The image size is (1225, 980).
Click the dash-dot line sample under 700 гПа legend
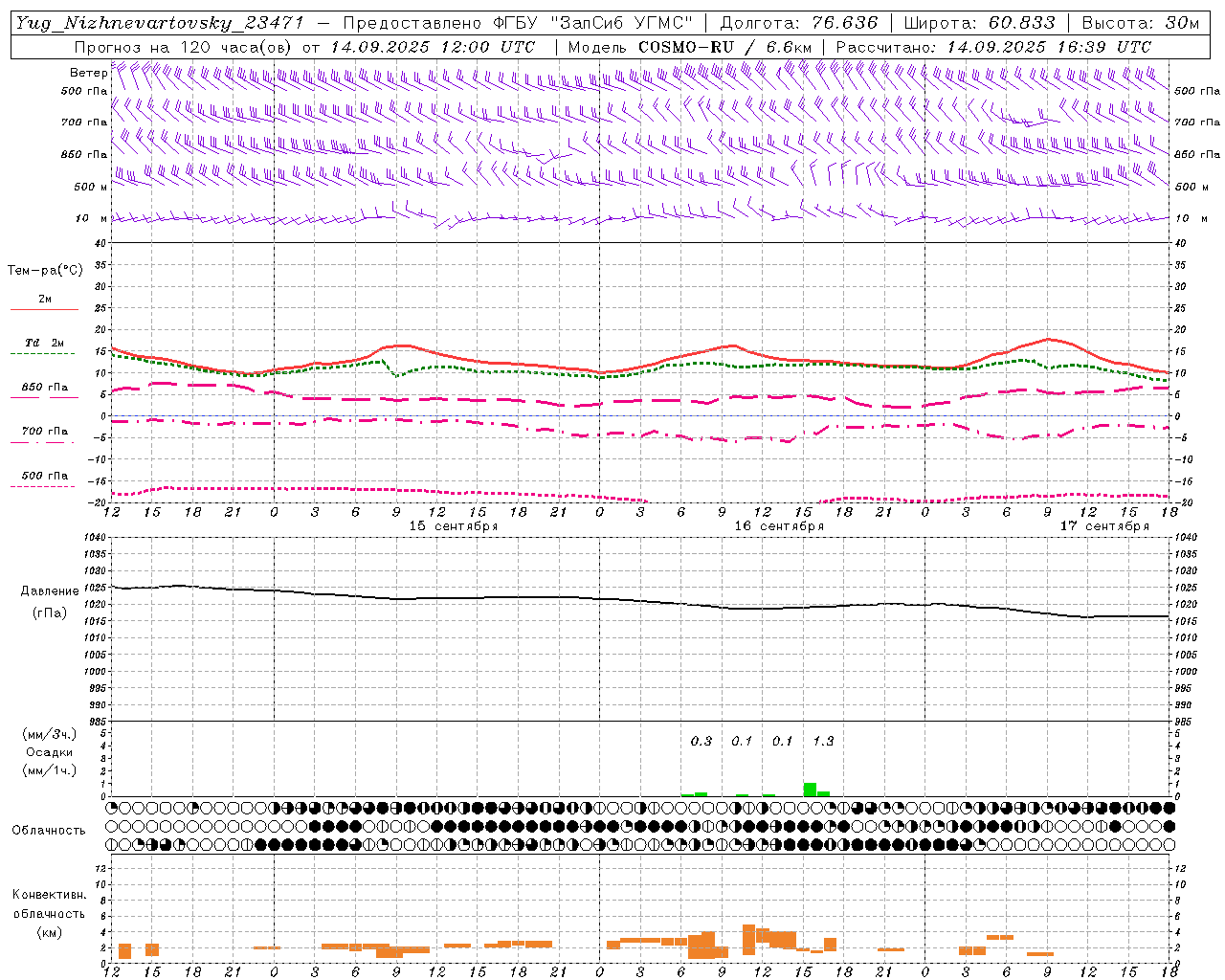pyautogui.click(x=44, y=442)
